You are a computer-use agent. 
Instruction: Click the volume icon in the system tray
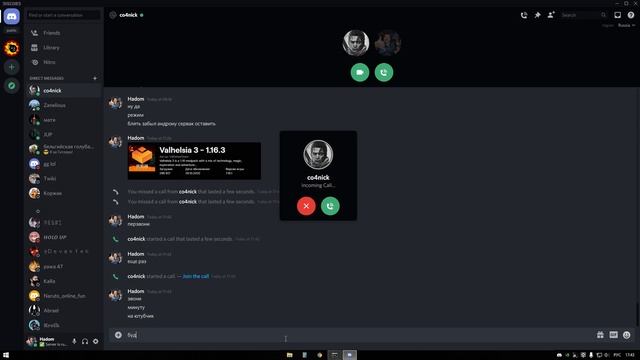pos(607,355)
